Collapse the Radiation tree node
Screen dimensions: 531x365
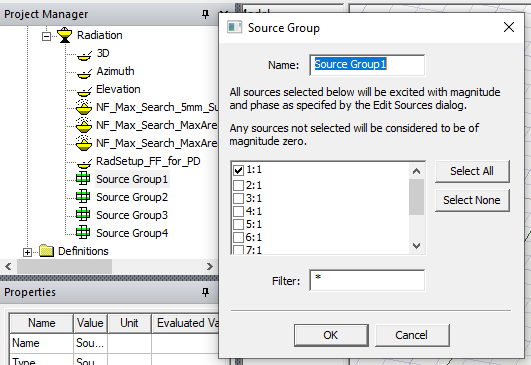tap(46, 36)
